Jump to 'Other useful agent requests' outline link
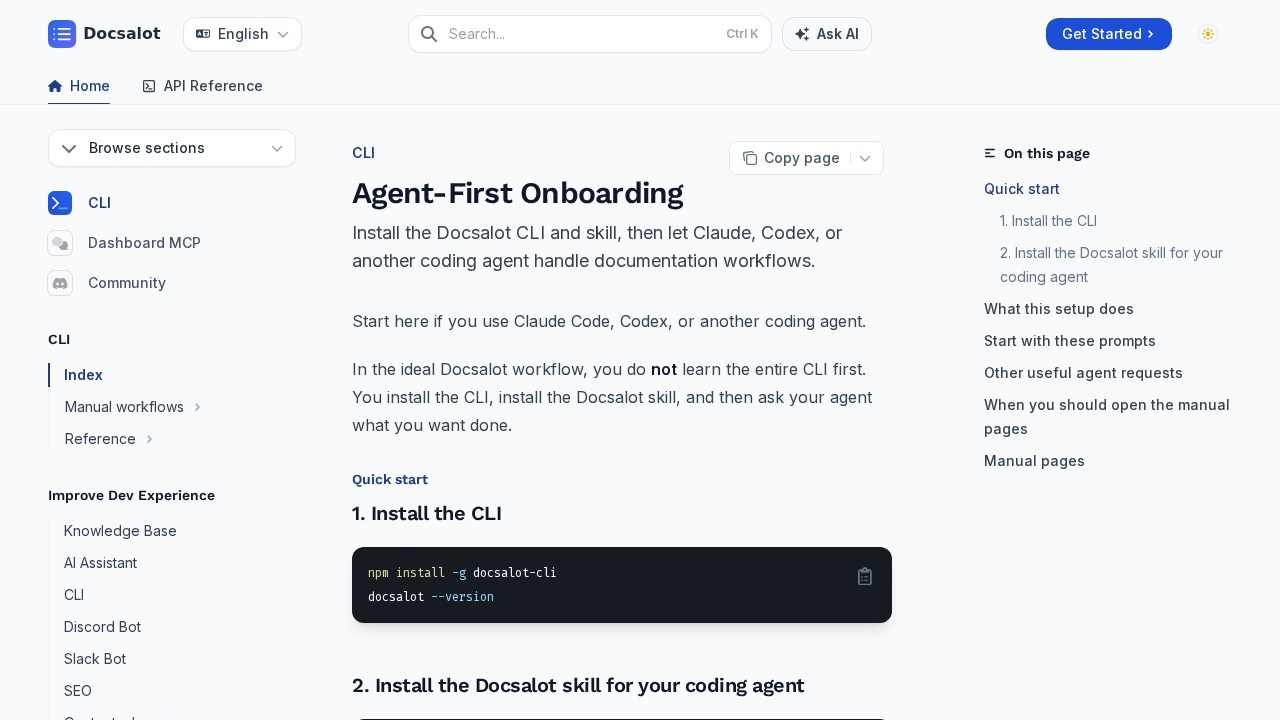 pyautogui.click(x=1083, y=373)
